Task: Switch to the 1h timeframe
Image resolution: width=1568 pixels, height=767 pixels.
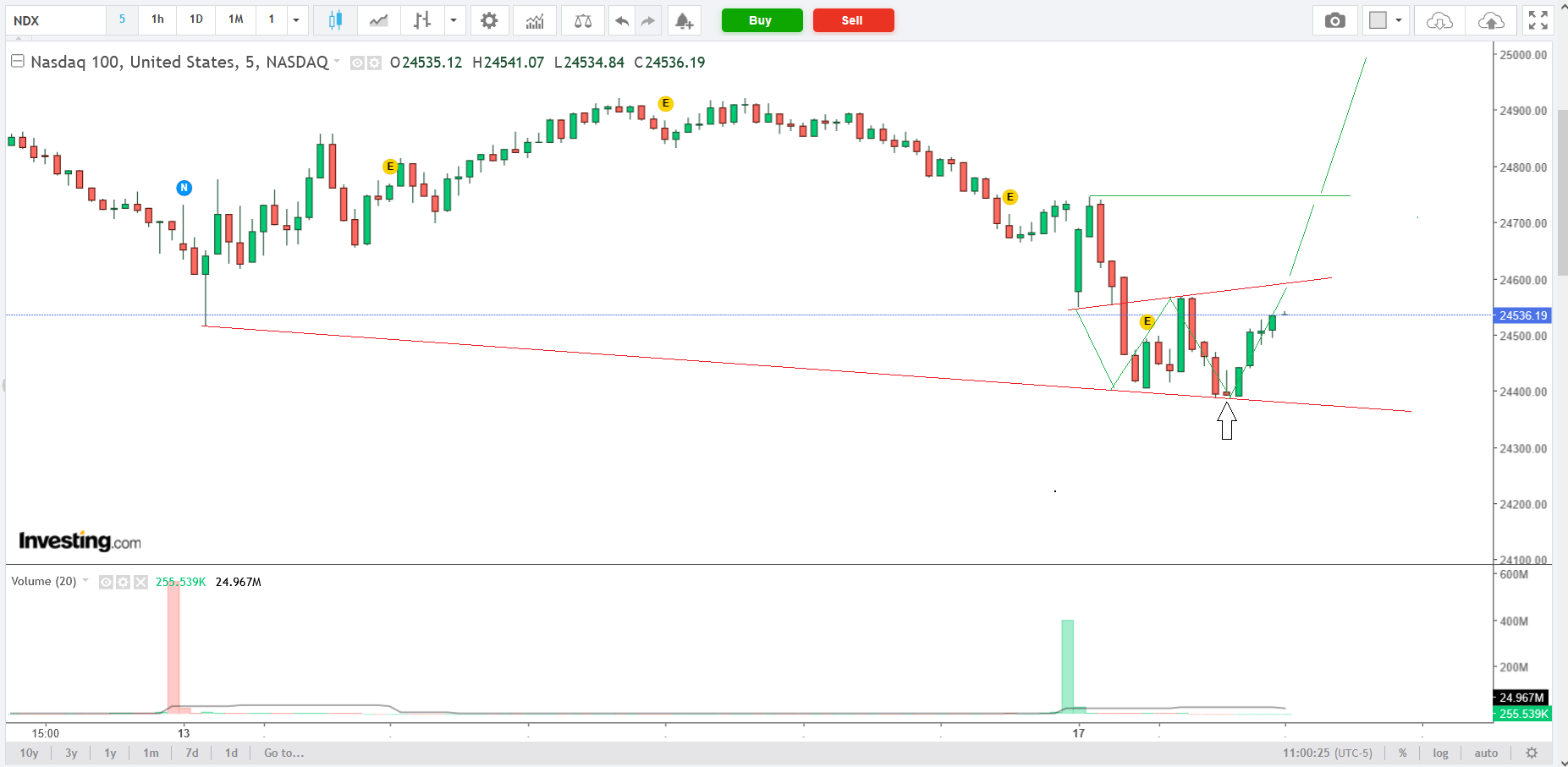Action: pos(157,19)
